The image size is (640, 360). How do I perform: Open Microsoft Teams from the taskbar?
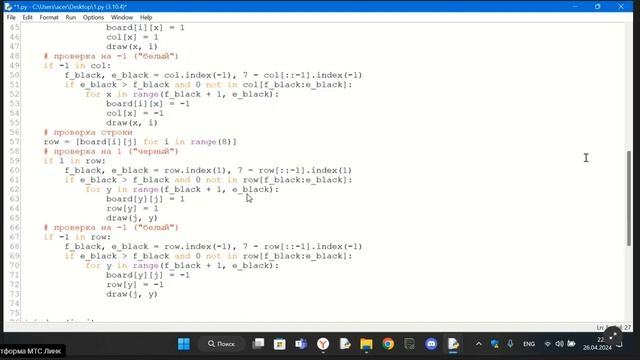(301, 344)
